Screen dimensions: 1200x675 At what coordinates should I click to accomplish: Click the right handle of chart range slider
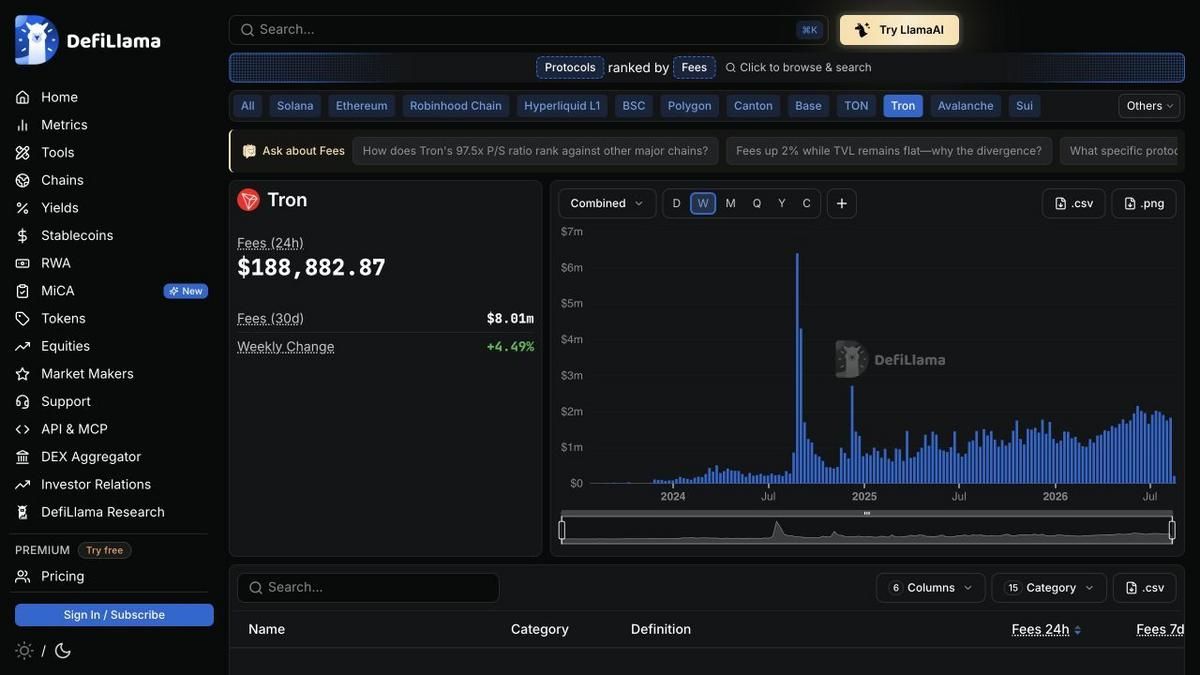[1172, 530]
